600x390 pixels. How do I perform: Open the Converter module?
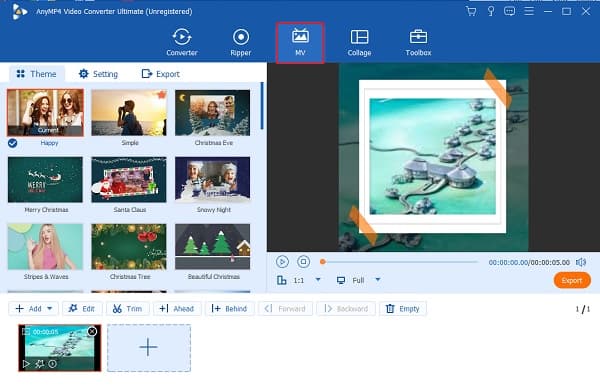tap(182, 42)
